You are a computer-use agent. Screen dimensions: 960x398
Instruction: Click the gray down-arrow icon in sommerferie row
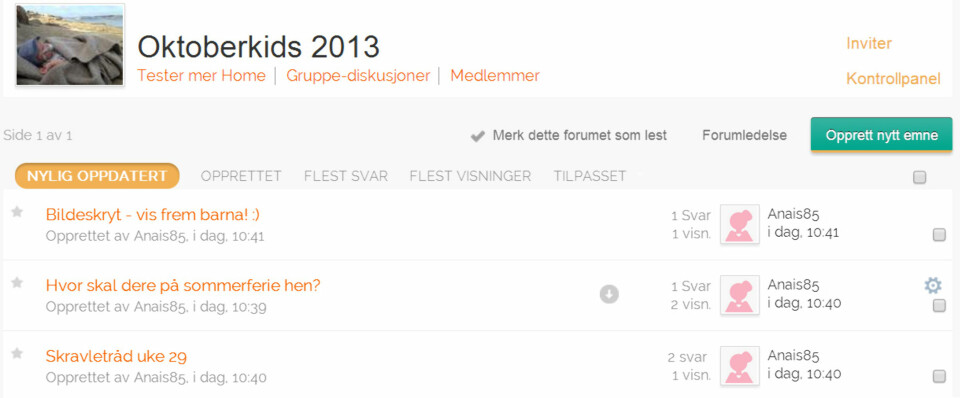point(609,295)
